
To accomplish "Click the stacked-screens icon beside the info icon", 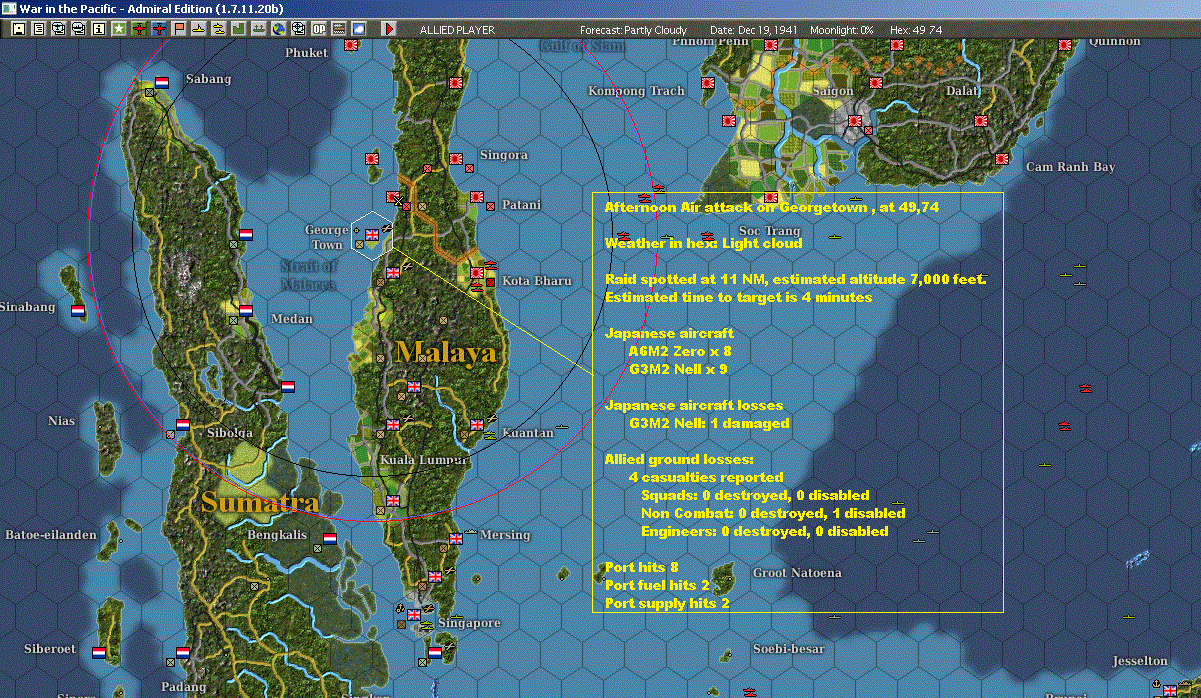I will 79,29.
